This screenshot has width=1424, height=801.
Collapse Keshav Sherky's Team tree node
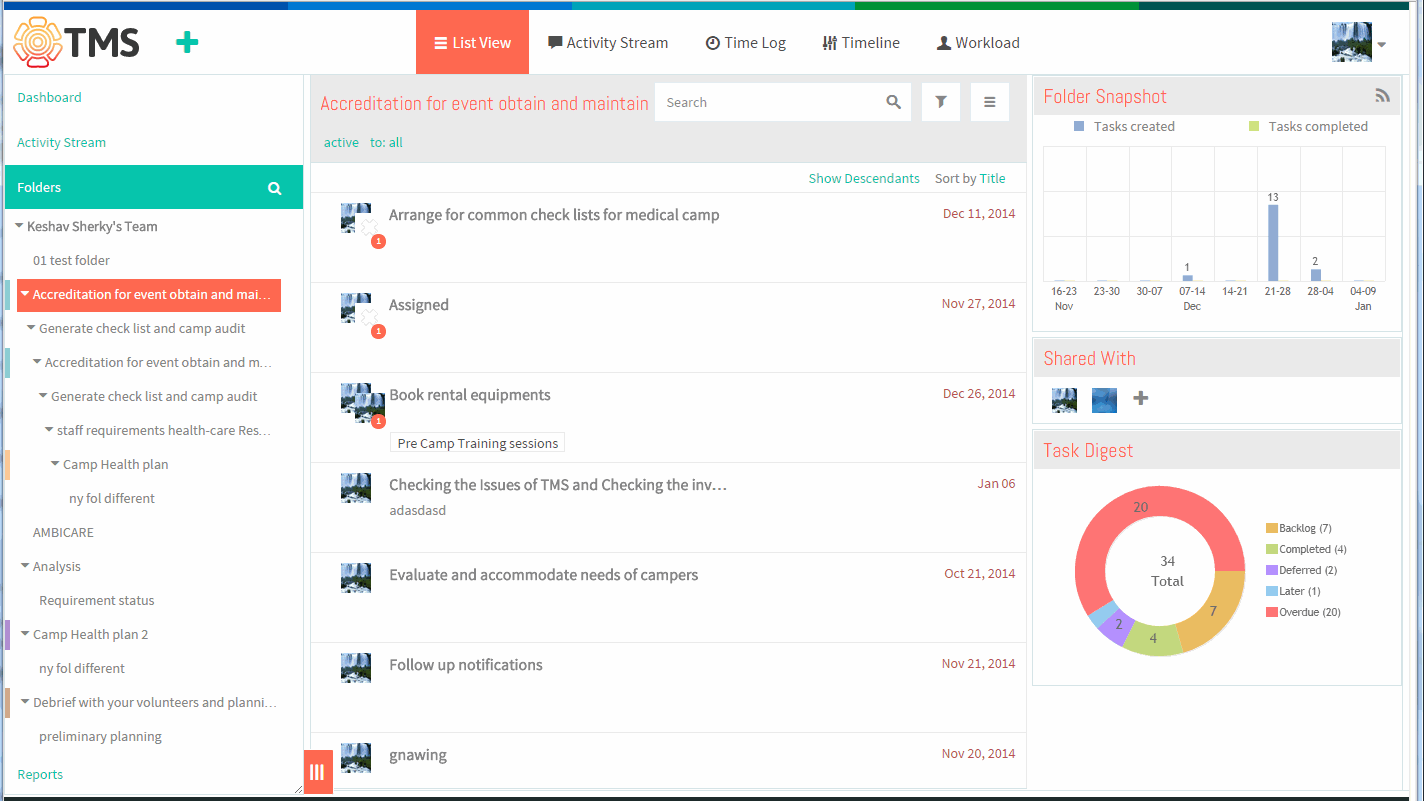(x=19, y=226)
